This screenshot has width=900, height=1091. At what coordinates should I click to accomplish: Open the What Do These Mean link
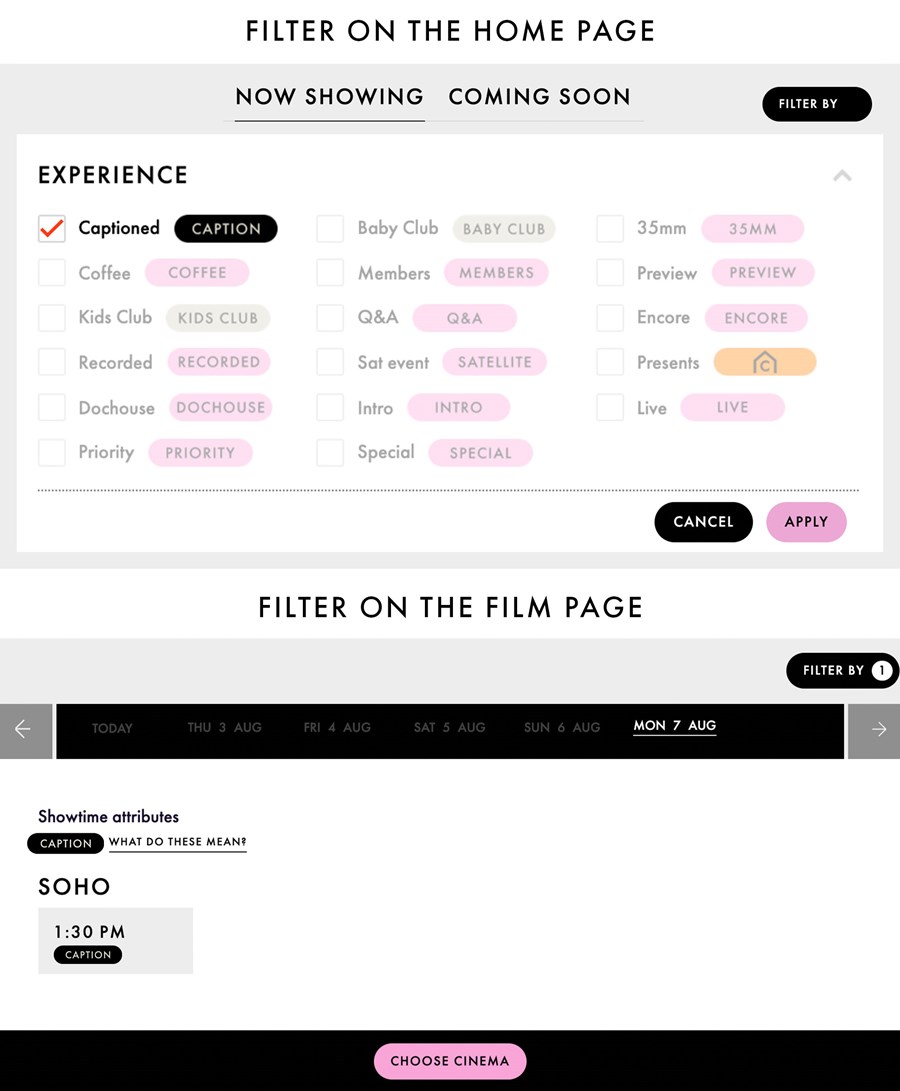click(177, 842)
